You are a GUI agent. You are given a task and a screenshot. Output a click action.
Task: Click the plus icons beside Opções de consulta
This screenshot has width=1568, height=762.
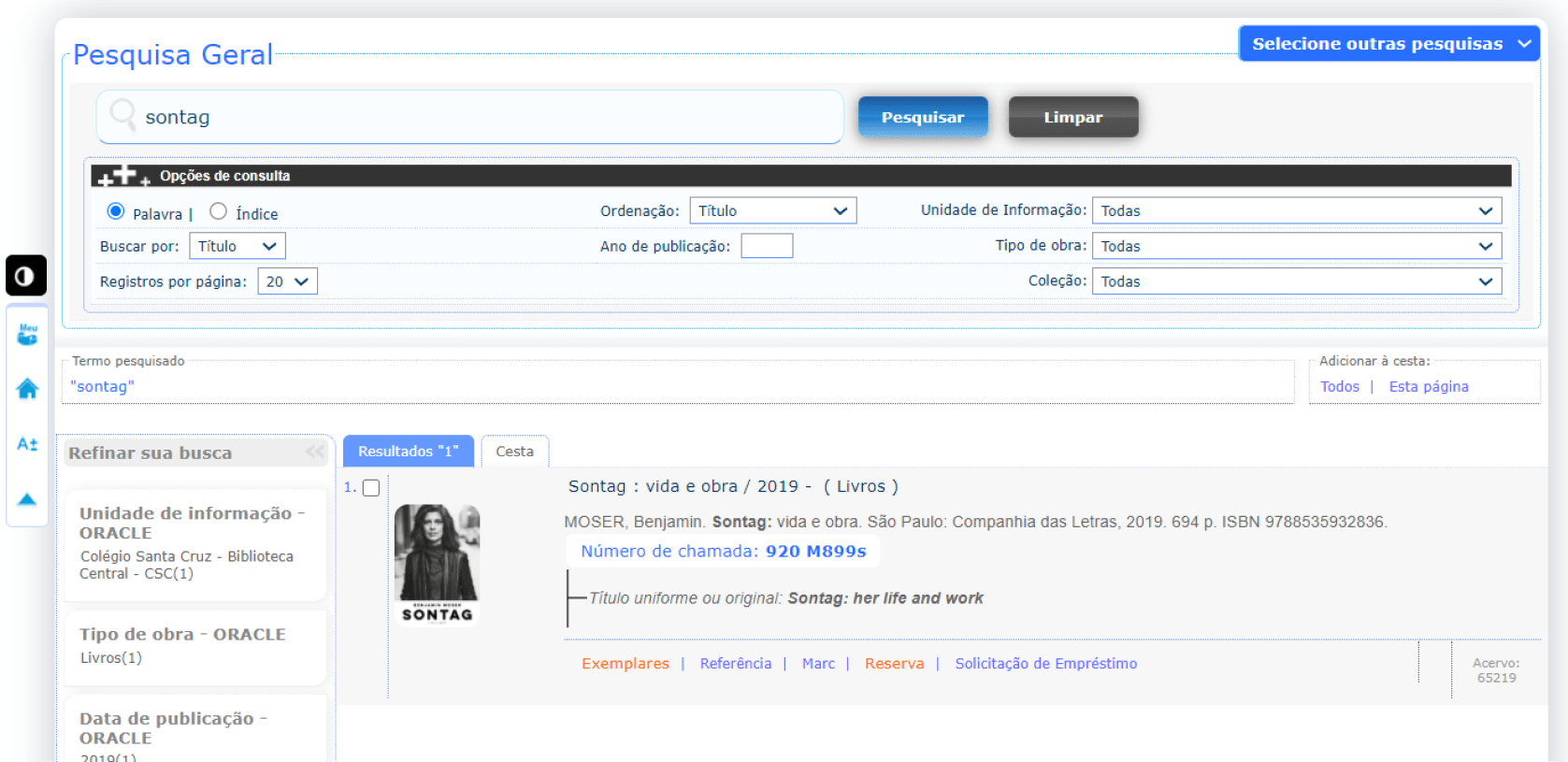pos(123,176)
